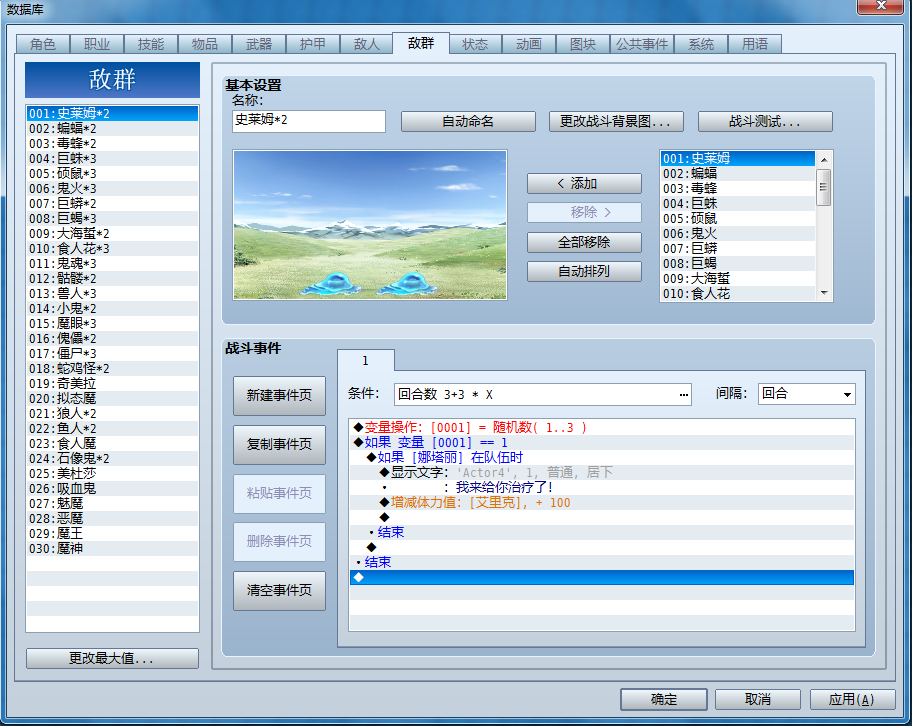The image size is (912, 726).
Task: Click the 自动排列 button
Action: point(584,272)
